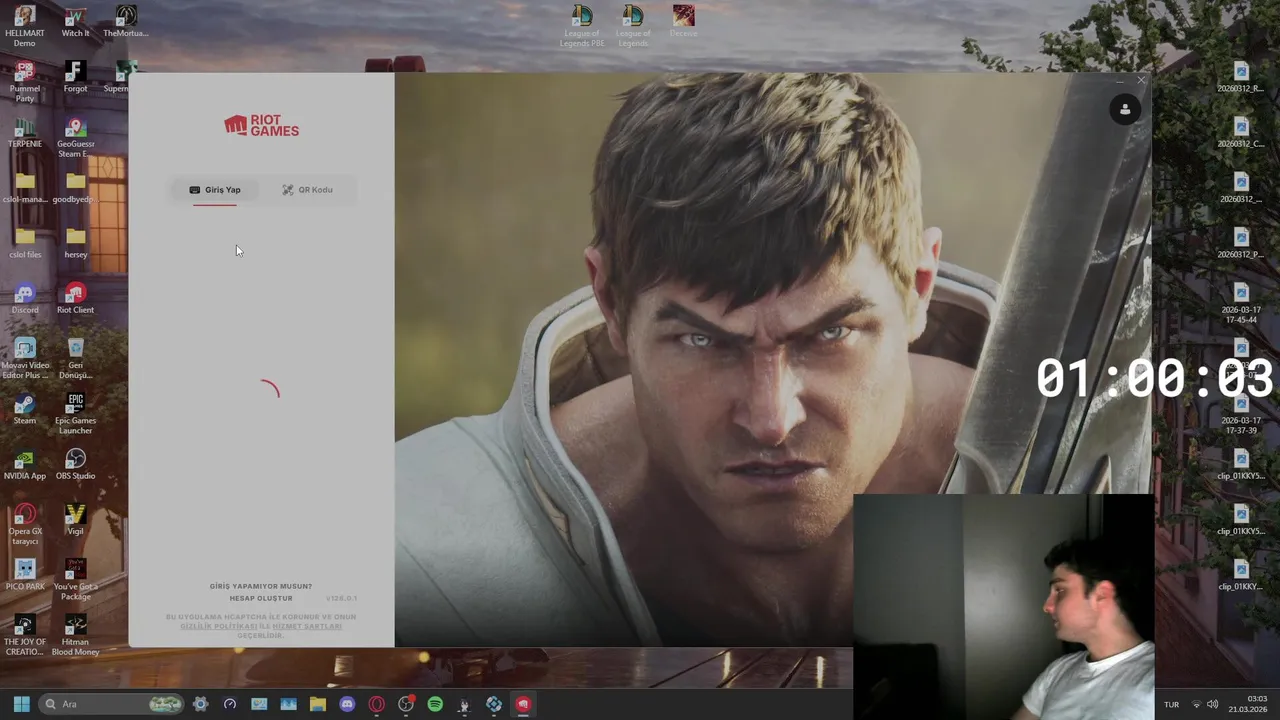Select Riot Client desktop shortcut

tap(75, 298)
